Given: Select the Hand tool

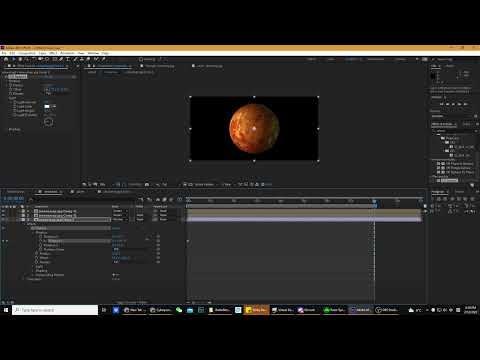Looking at the screenshot, I should tap(20, 59).
